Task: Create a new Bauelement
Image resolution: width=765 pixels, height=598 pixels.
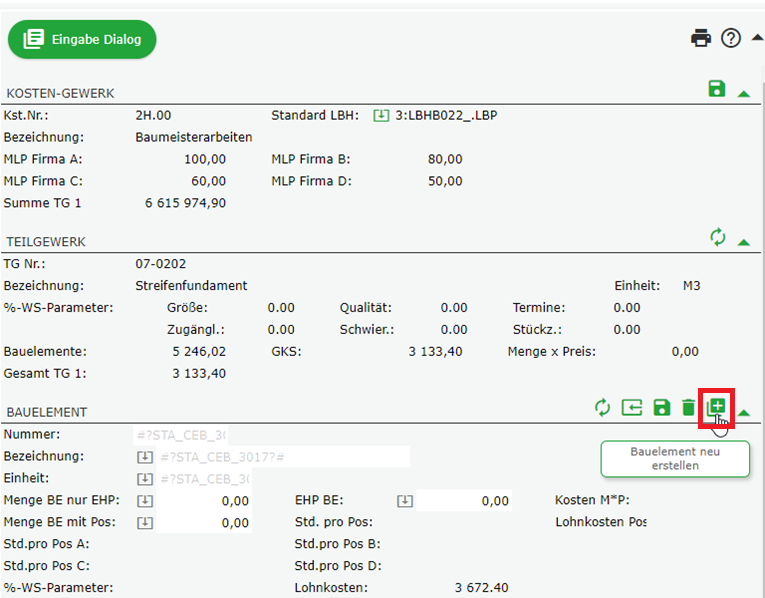Action: coord(716,407)
